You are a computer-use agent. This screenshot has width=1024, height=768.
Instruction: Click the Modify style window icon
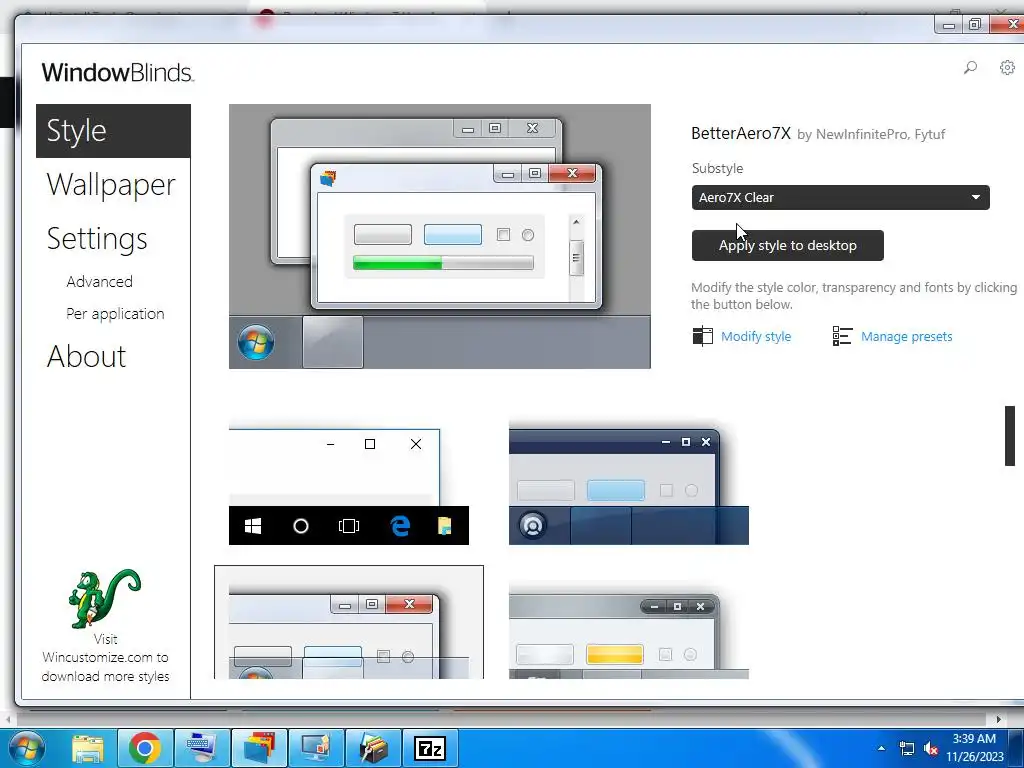point(703,336)
